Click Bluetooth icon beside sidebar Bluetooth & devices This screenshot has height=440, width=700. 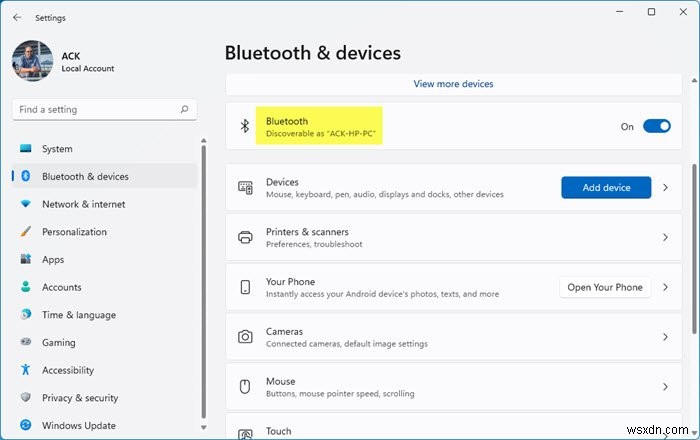[26, 176]
